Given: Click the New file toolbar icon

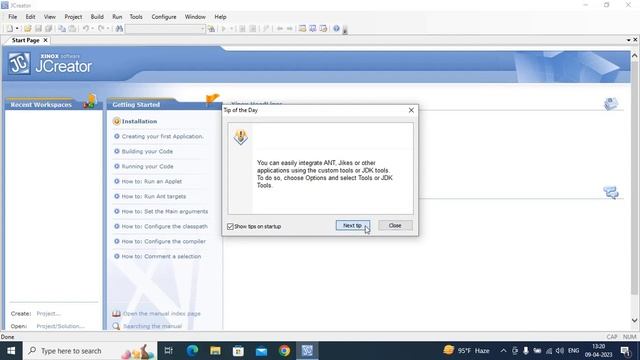Looking at the screenshot, I should (9, 29).
